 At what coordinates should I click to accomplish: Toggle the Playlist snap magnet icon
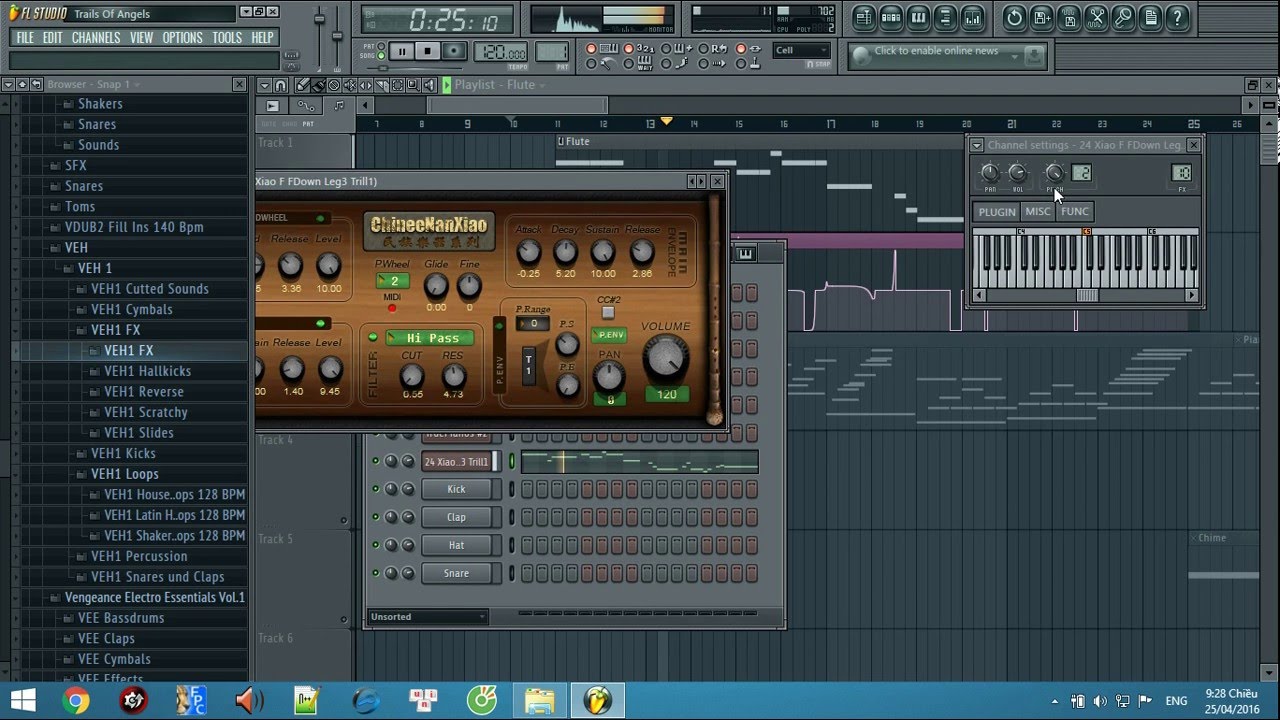pyautogui.click(x=281, y=85)
